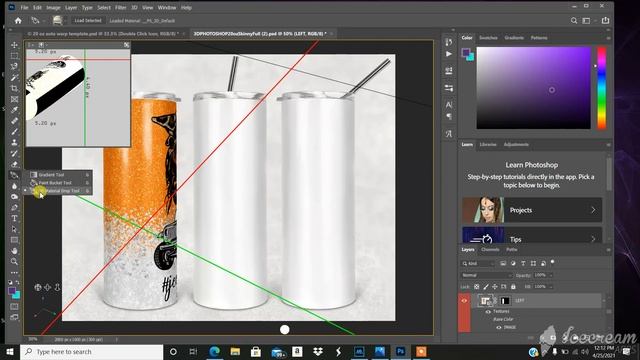Switch to the Libraries tab
640x360 pixels.
click(x=488, y=144)
